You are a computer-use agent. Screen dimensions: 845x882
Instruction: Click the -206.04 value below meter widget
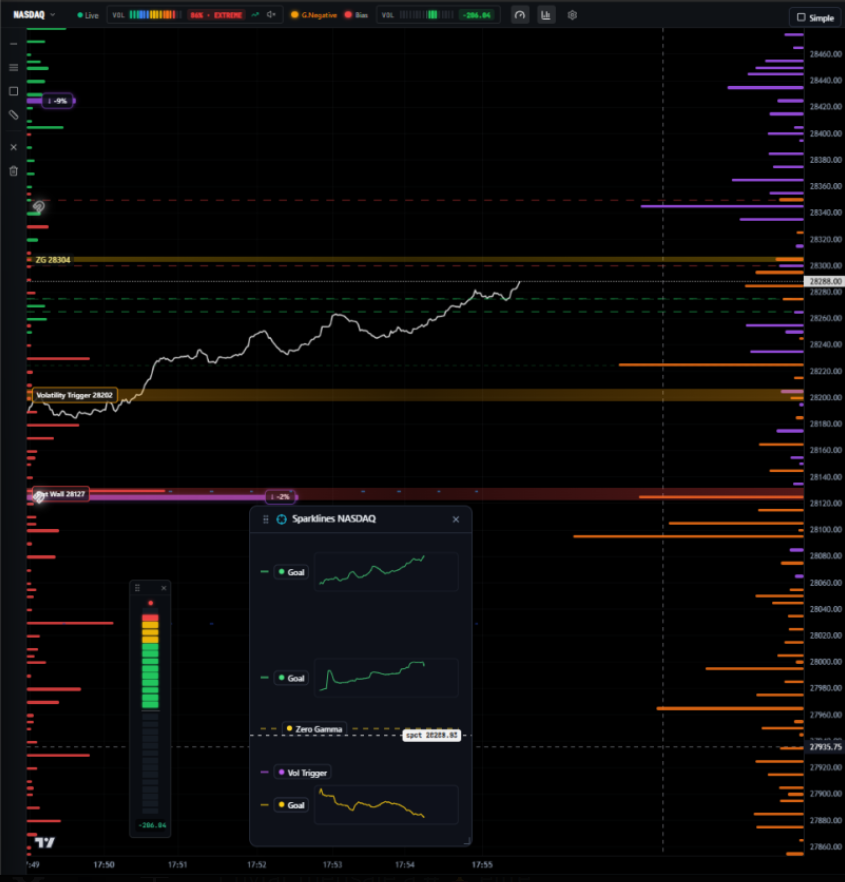(152, 825)
